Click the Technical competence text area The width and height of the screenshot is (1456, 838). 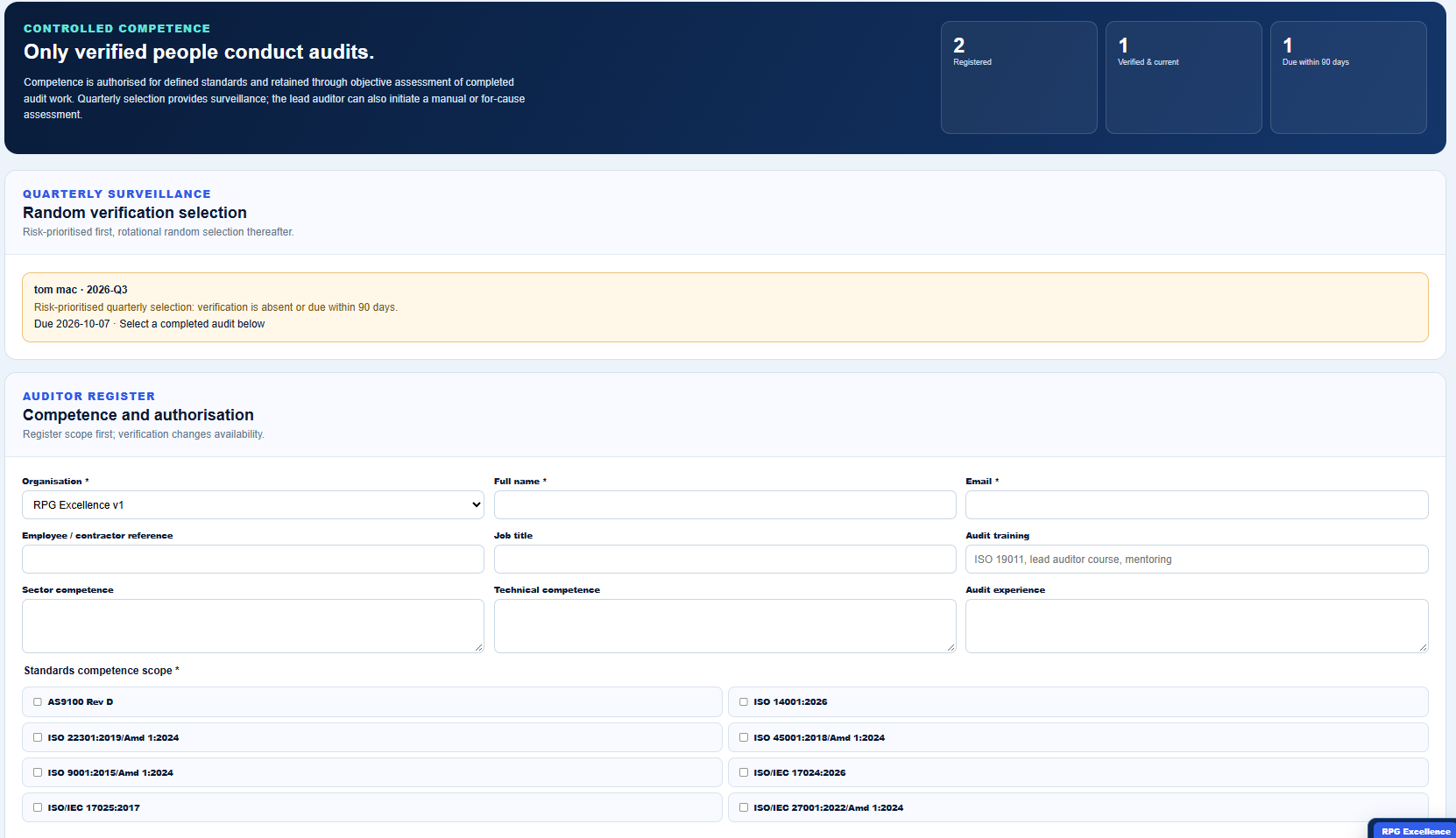[x=725, y=626]
